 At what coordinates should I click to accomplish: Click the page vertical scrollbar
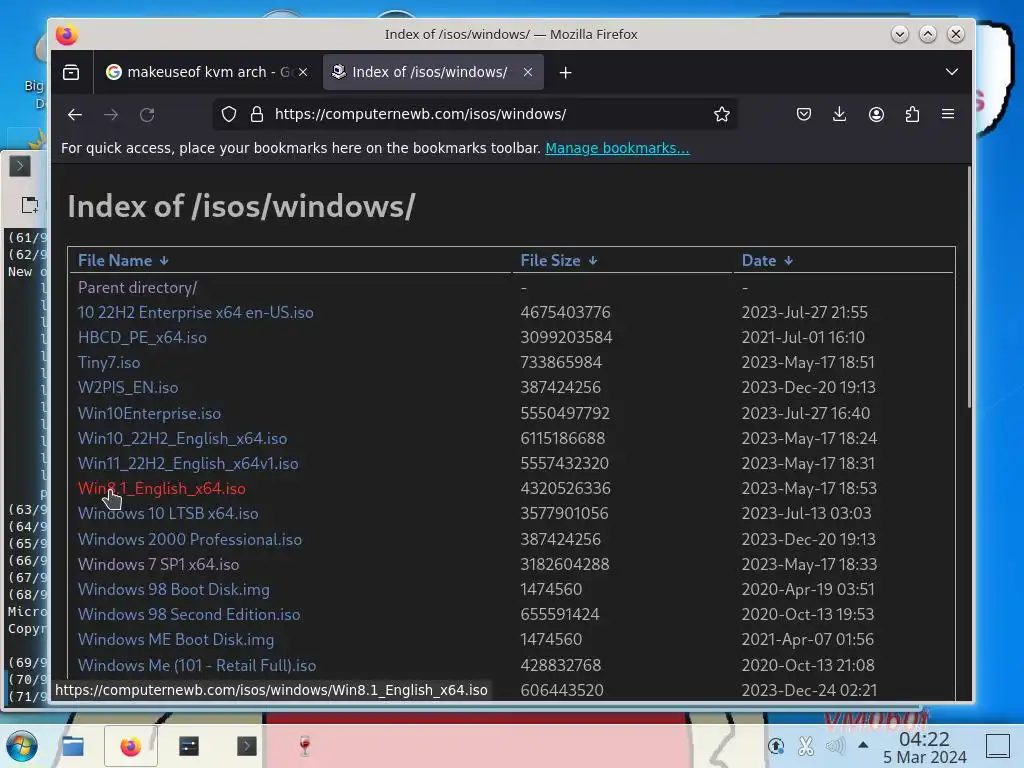click(969, 287)
